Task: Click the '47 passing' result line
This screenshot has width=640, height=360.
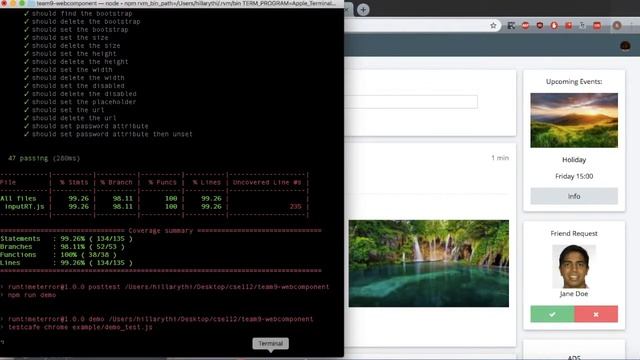Action: (x=44, y=158)
